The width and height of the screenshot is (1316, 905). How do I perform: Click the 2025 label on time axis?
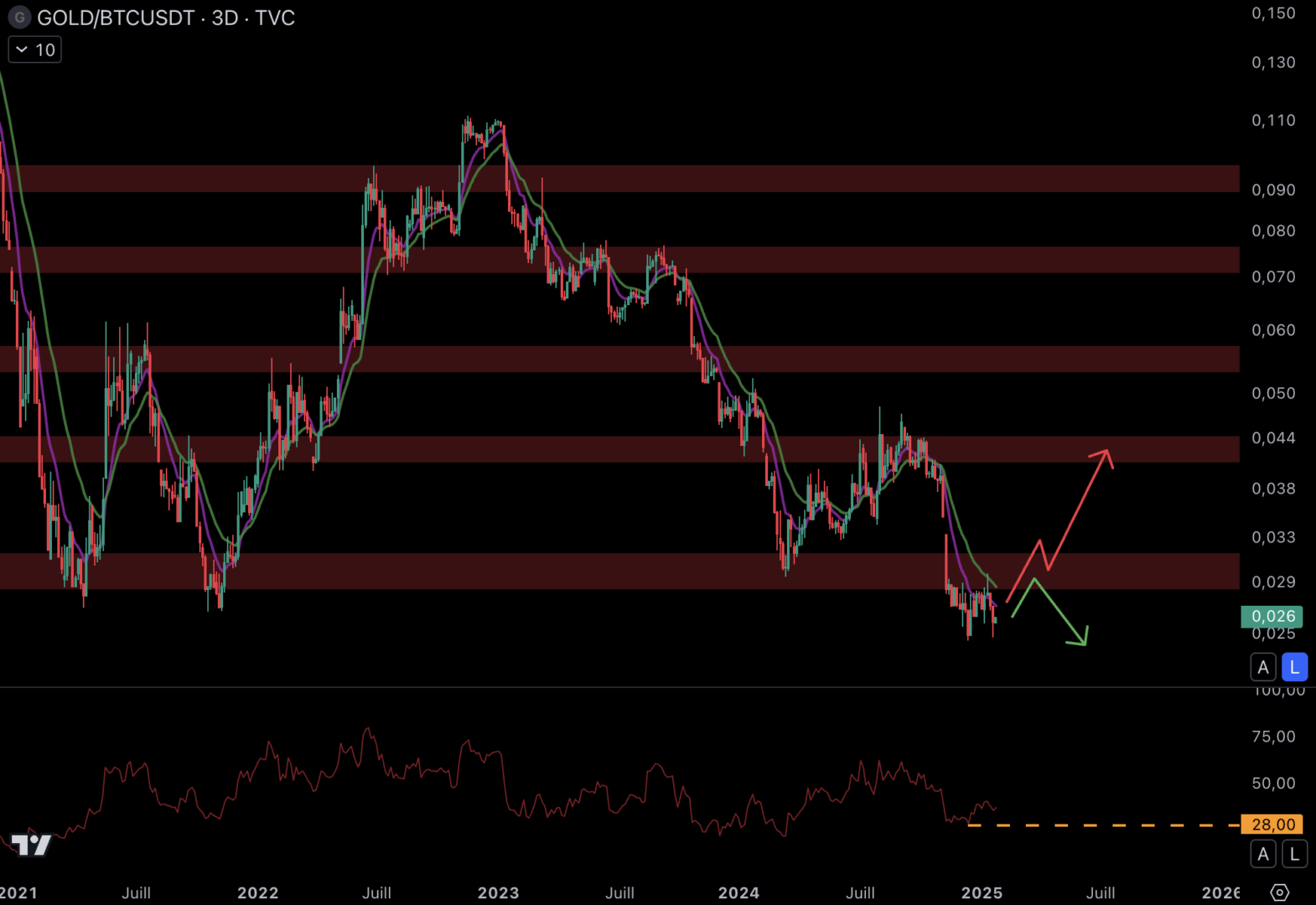click(x=982, y=892)
